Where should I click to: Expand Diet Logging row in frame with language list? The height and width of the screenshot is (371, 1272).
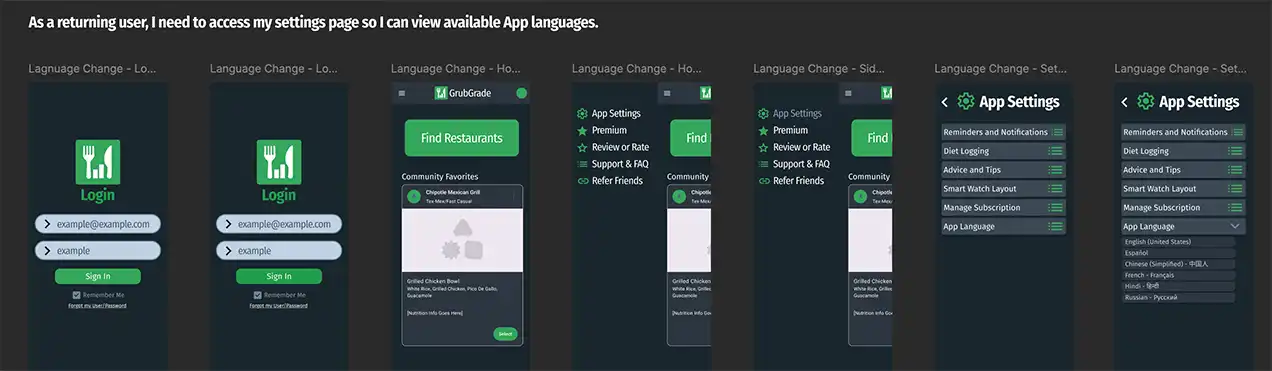[x=1184, y=151]
